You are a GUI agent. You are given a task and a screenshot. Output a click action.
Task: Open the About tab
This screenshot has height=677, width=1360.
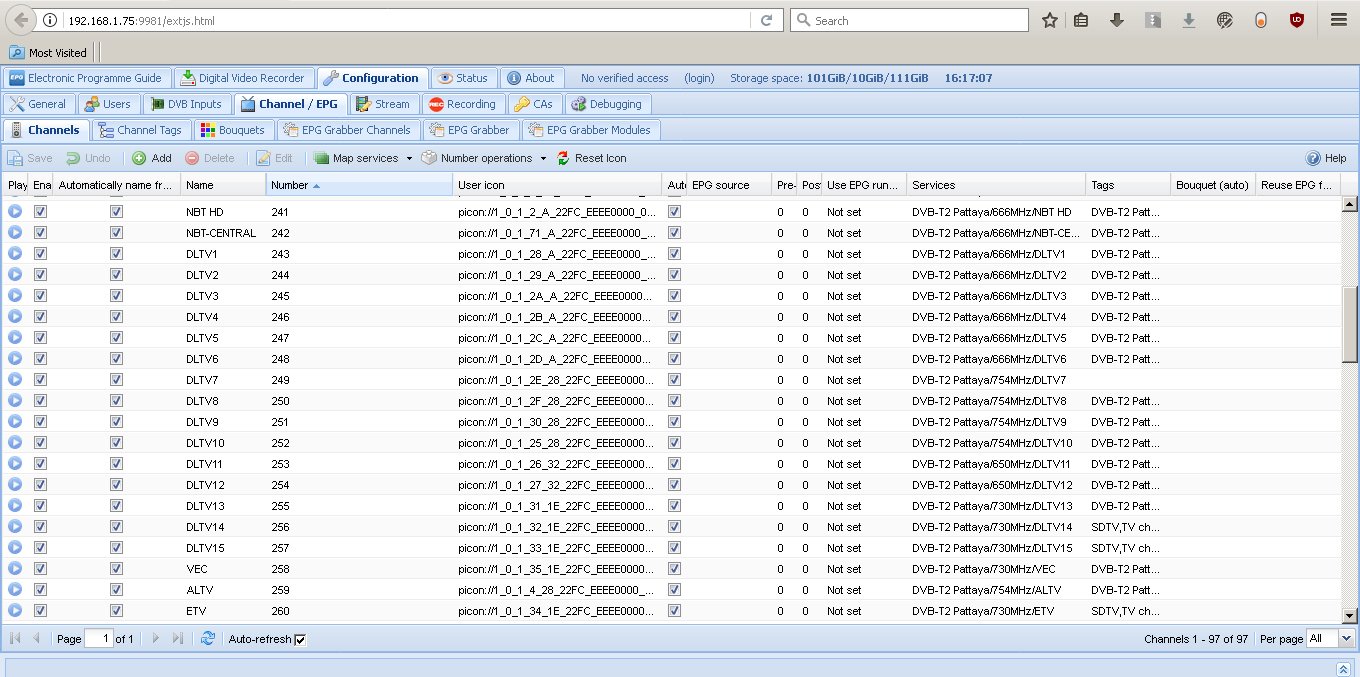[x=530, y=78]
